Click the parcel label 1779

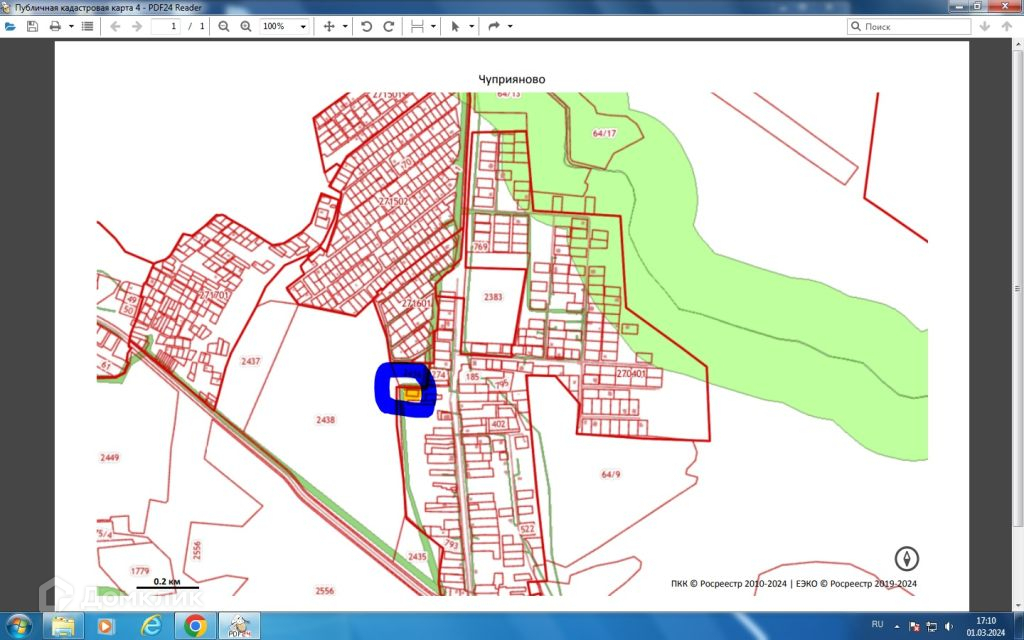pos(140,571)
